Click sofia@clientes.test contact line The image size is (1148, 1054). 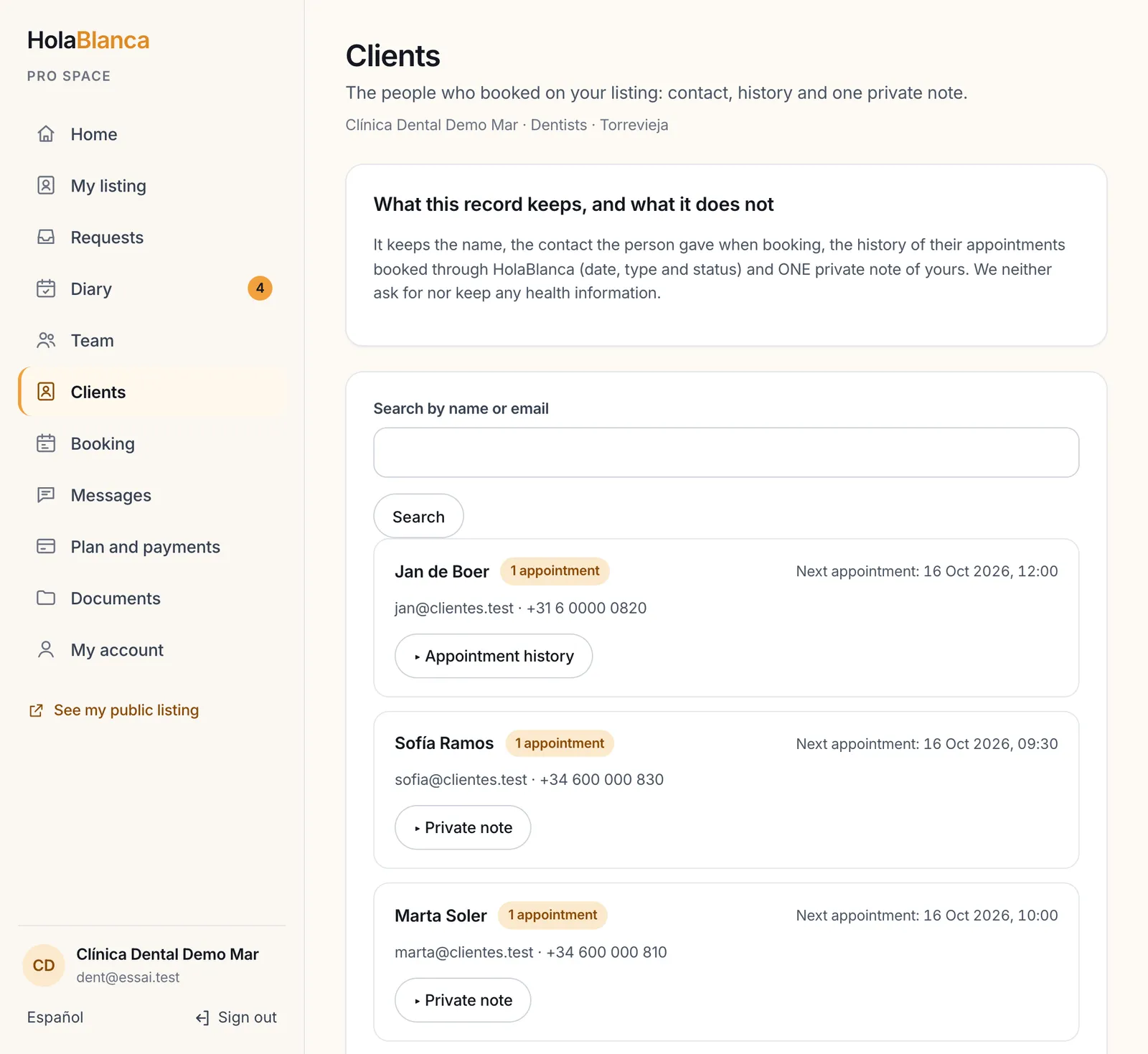(529, 780)
